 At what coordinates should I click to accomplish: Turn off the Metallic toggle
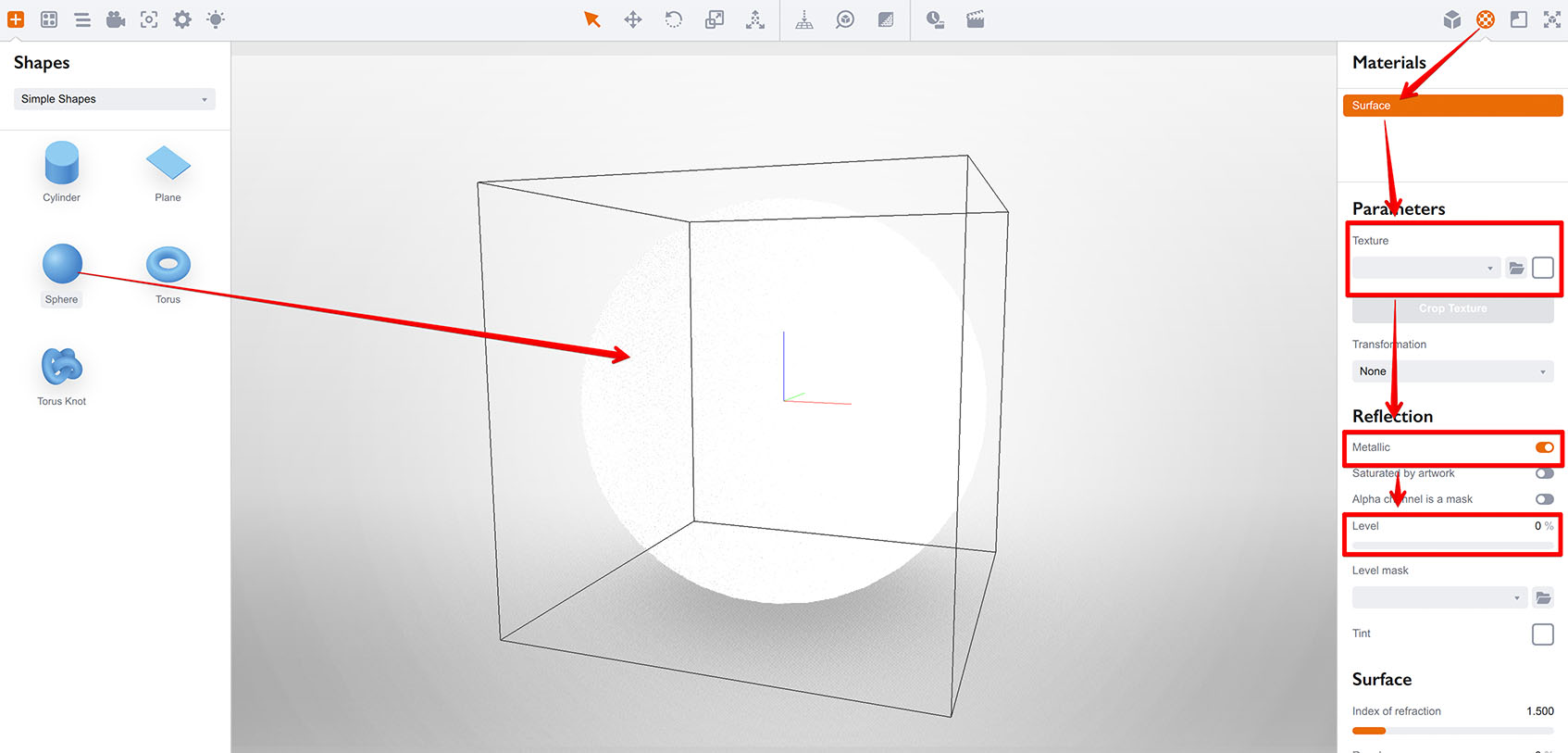[1544, 447]
